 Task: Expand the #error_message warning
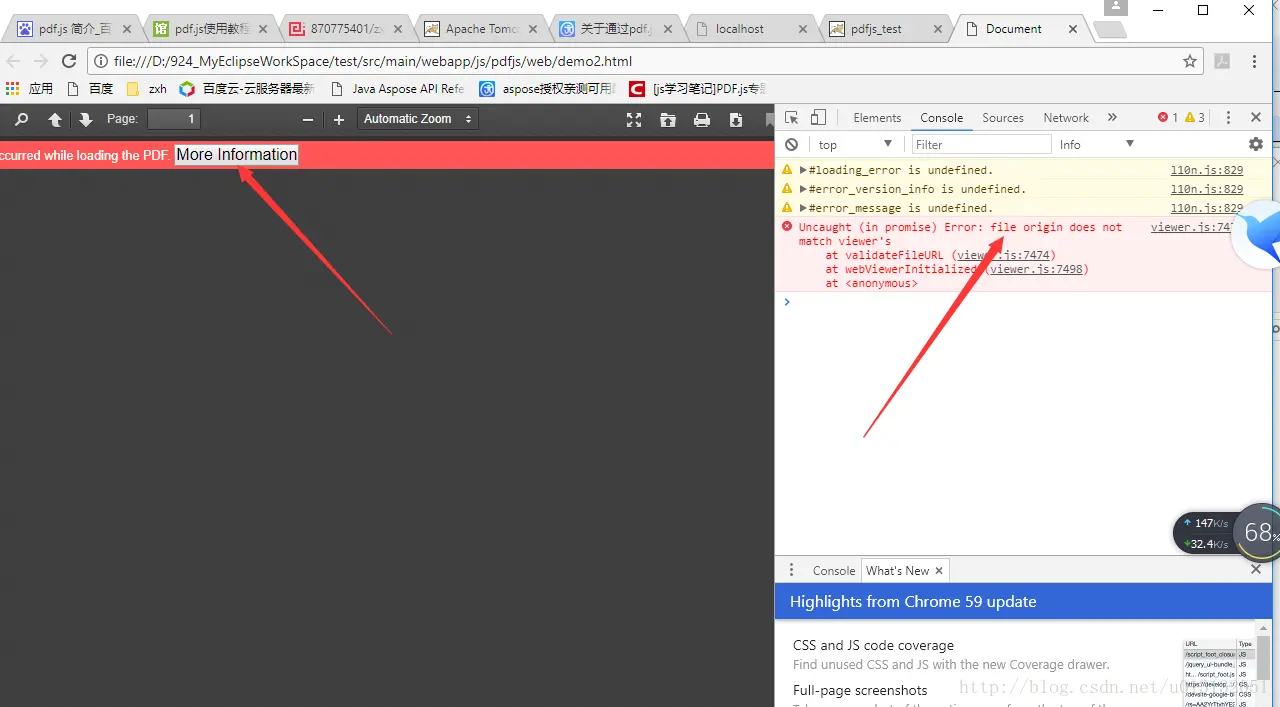(x=803, y=208)
